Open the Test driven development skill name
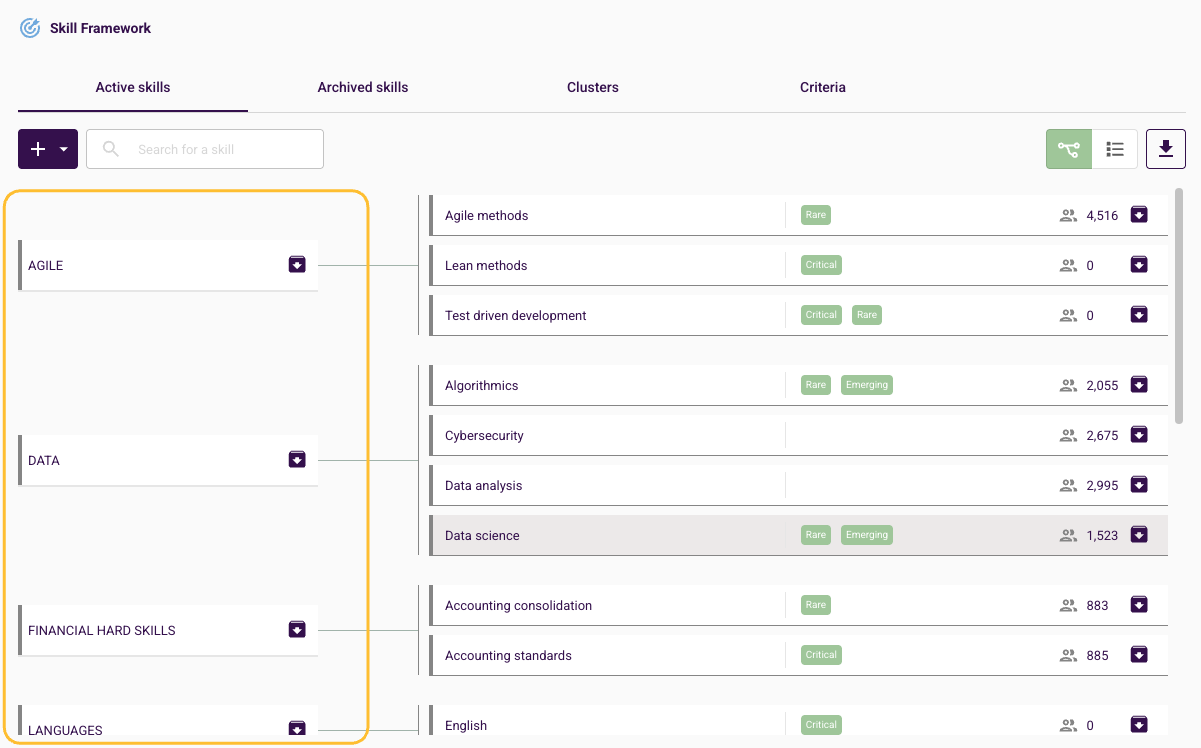Viewport: 1201px width, 748px height. 516,315
